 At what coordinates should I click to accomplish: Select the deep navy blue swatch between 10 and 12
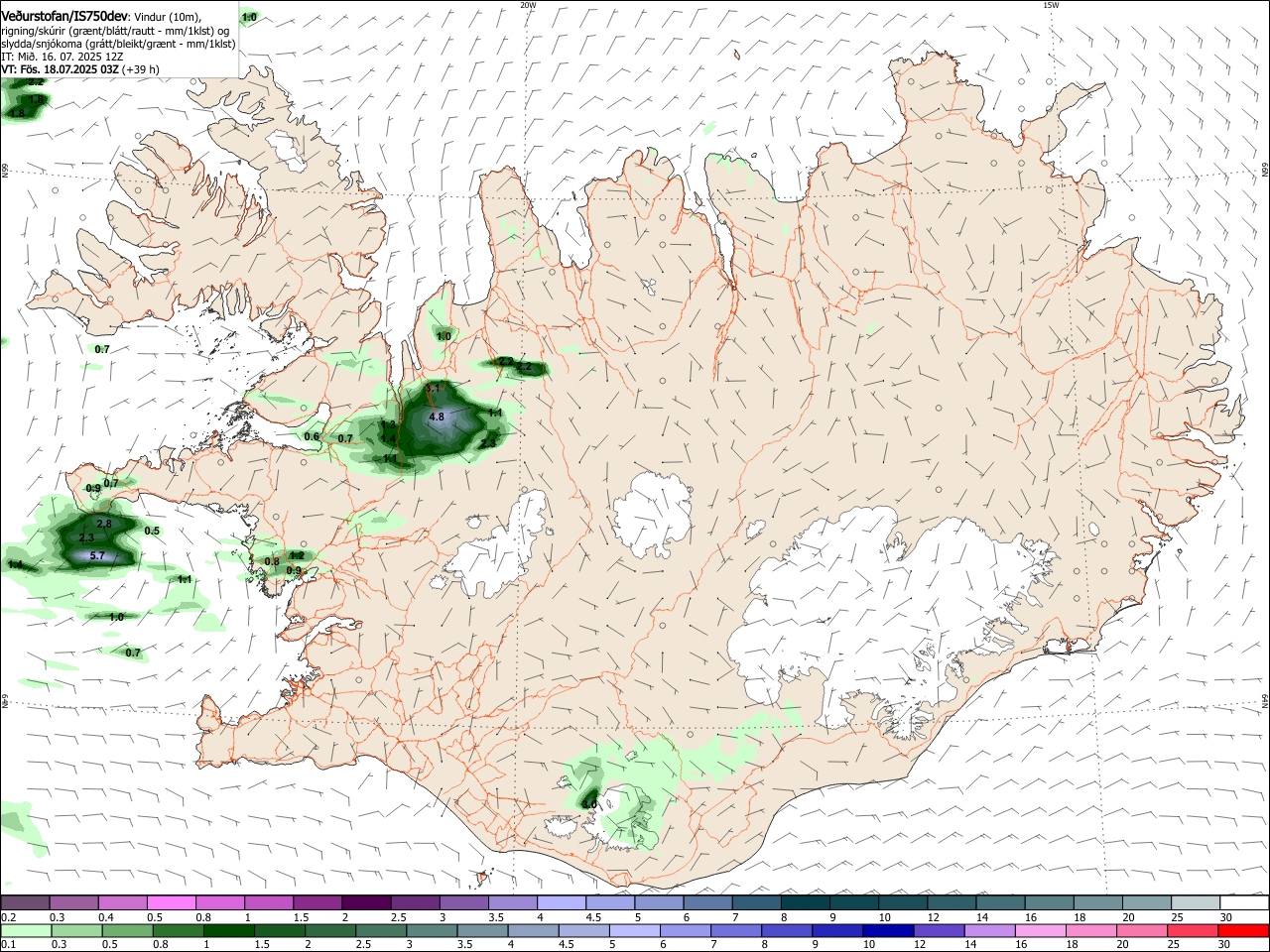tap(888, 930)
